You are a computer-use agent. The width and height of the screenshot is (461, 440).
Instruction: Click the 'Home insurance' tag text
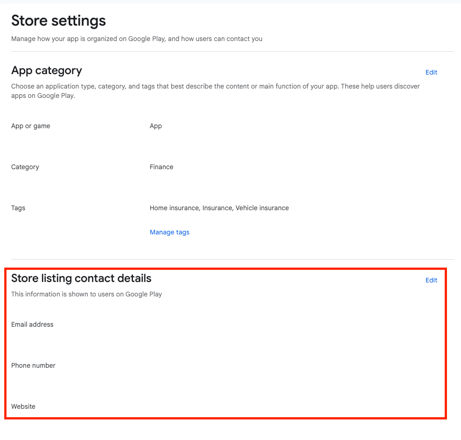click(x=175, y=208)
